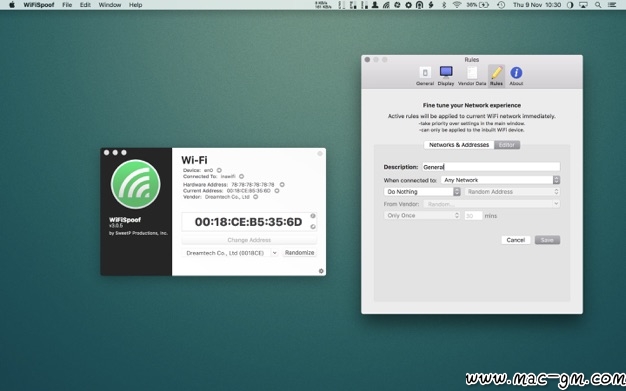Click the Randomize button

pos(299,252)
